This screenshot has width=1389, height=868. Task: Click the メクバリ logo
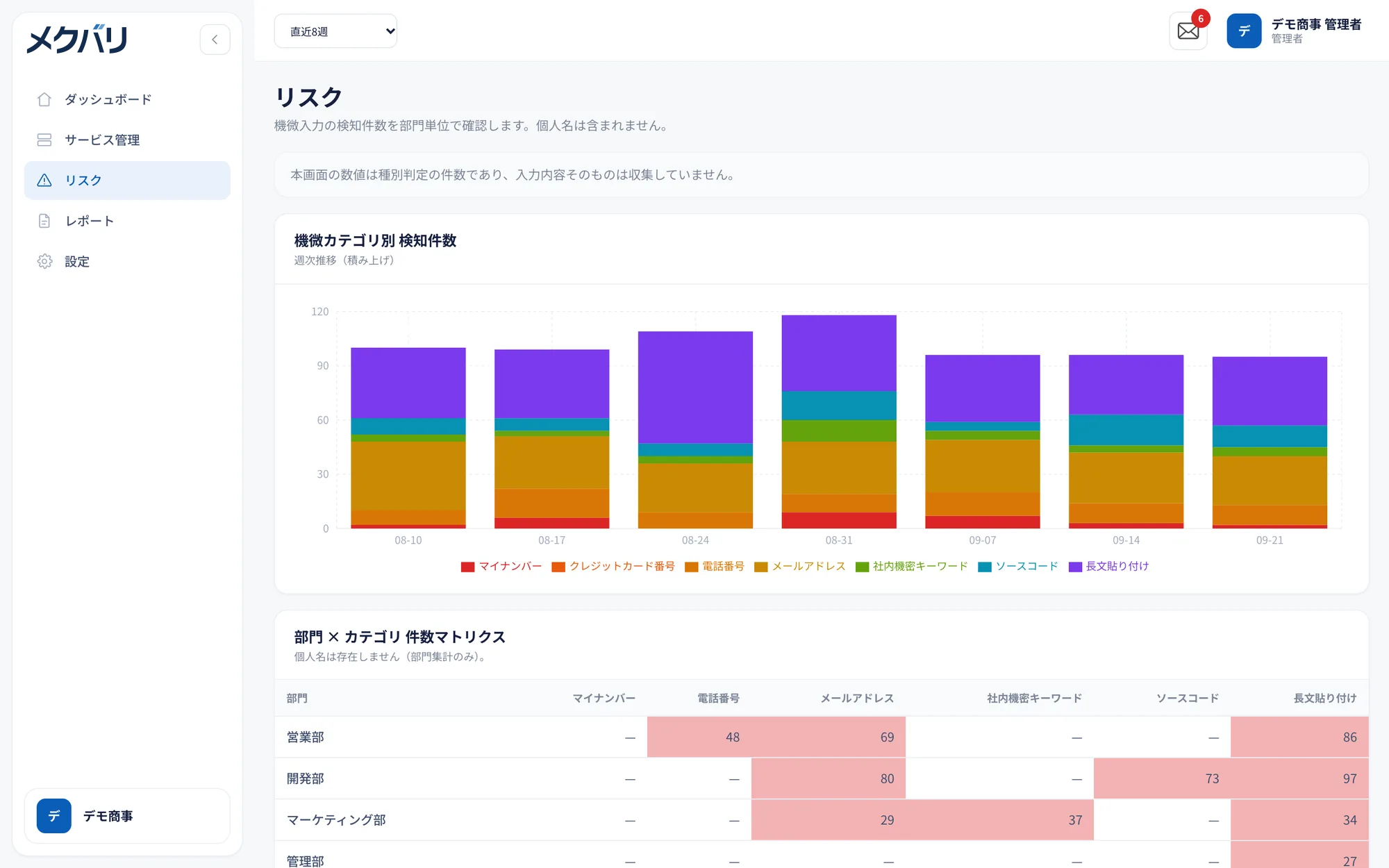(77, 40)
